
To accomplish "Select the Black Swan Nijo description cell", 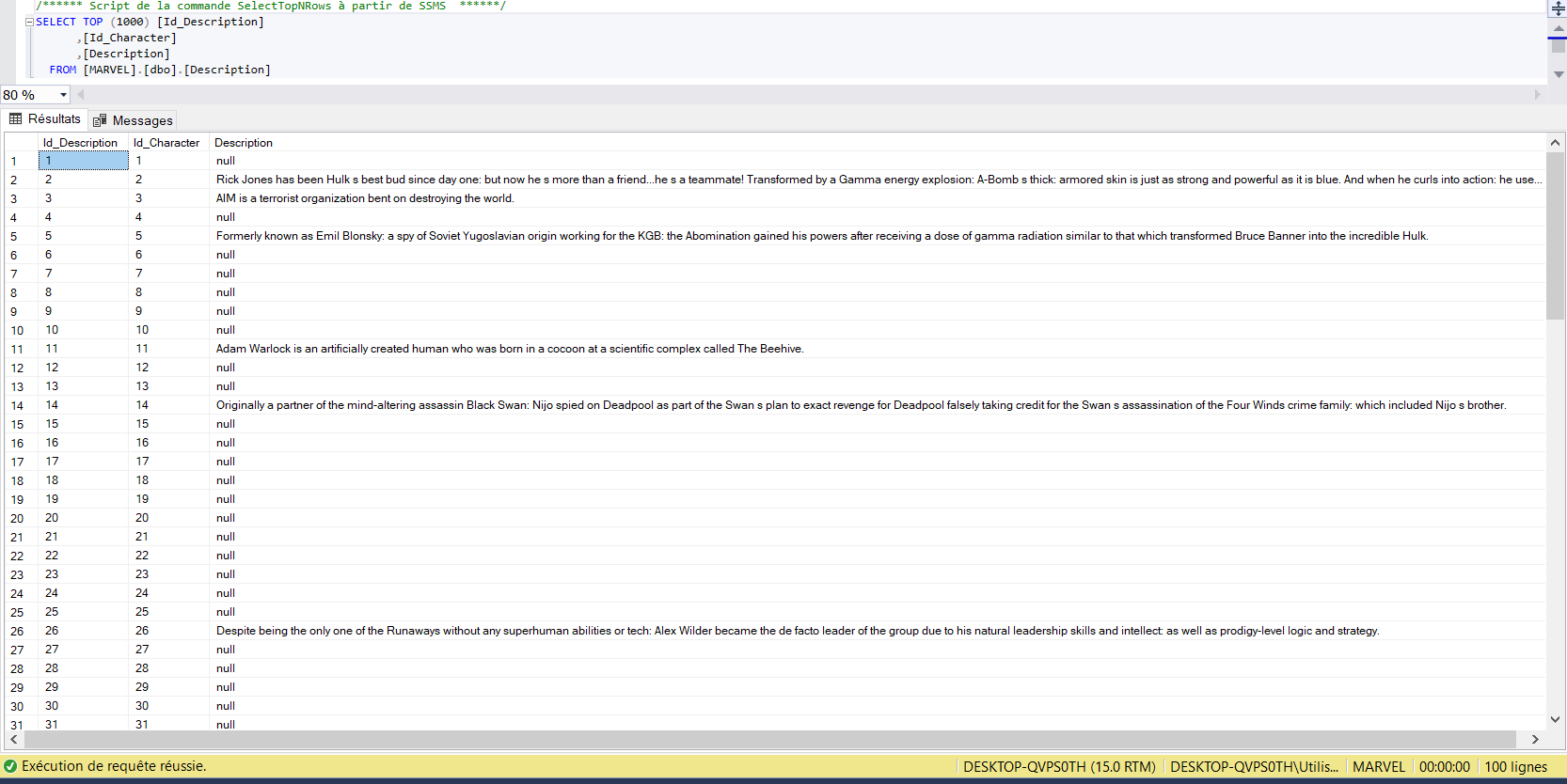I will pyautogui.click(x=878, y=405).
